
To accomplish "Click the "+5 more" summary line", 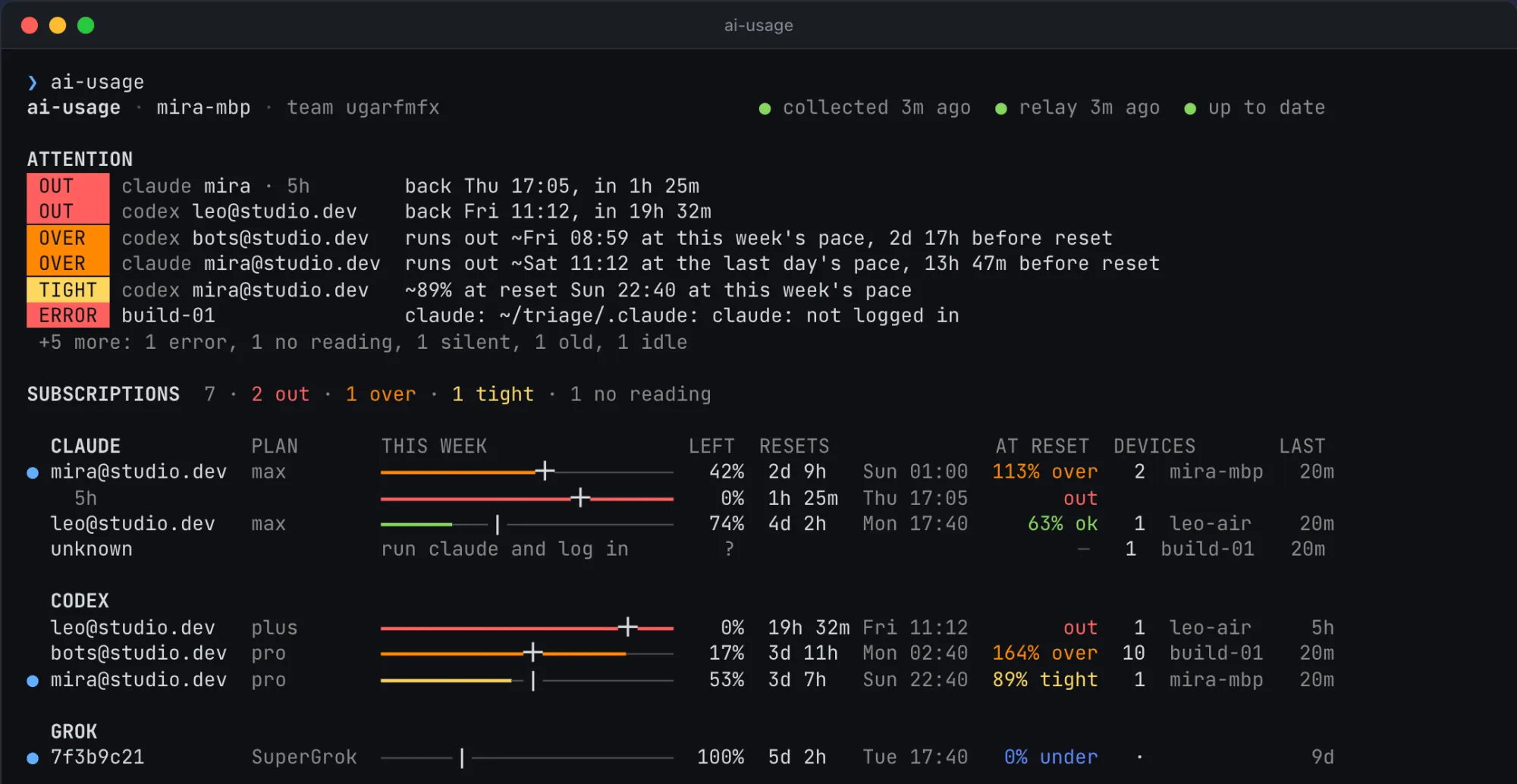I will (x=363, y=343).
